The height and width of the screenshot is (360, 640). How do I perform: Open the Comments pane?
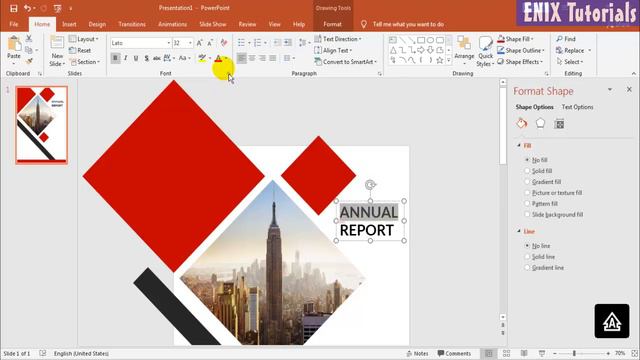(x=454, y=353)
